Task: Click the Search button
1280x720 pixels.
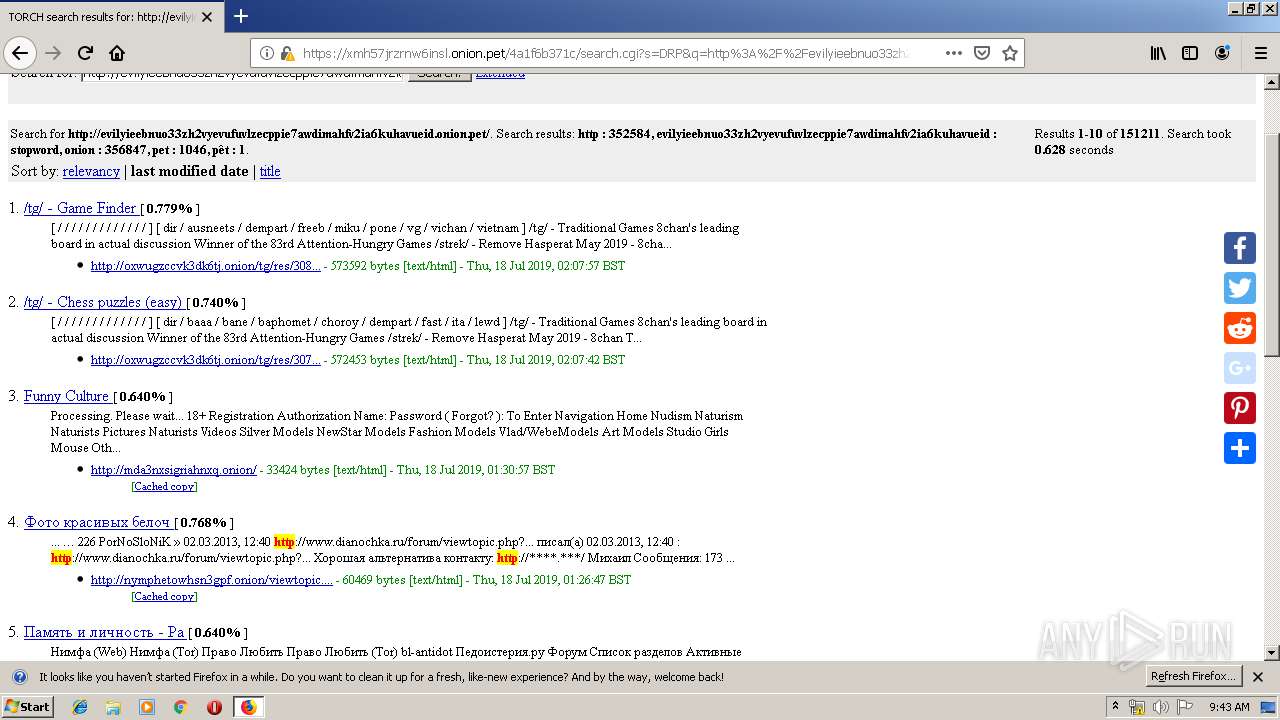Action: 439,75
